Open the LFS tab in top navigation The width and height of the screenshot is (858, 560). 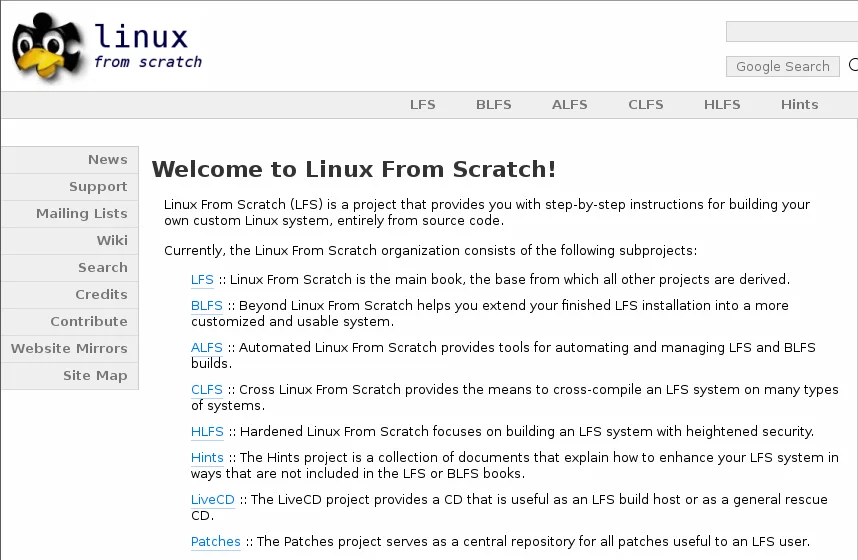(422, 105)
